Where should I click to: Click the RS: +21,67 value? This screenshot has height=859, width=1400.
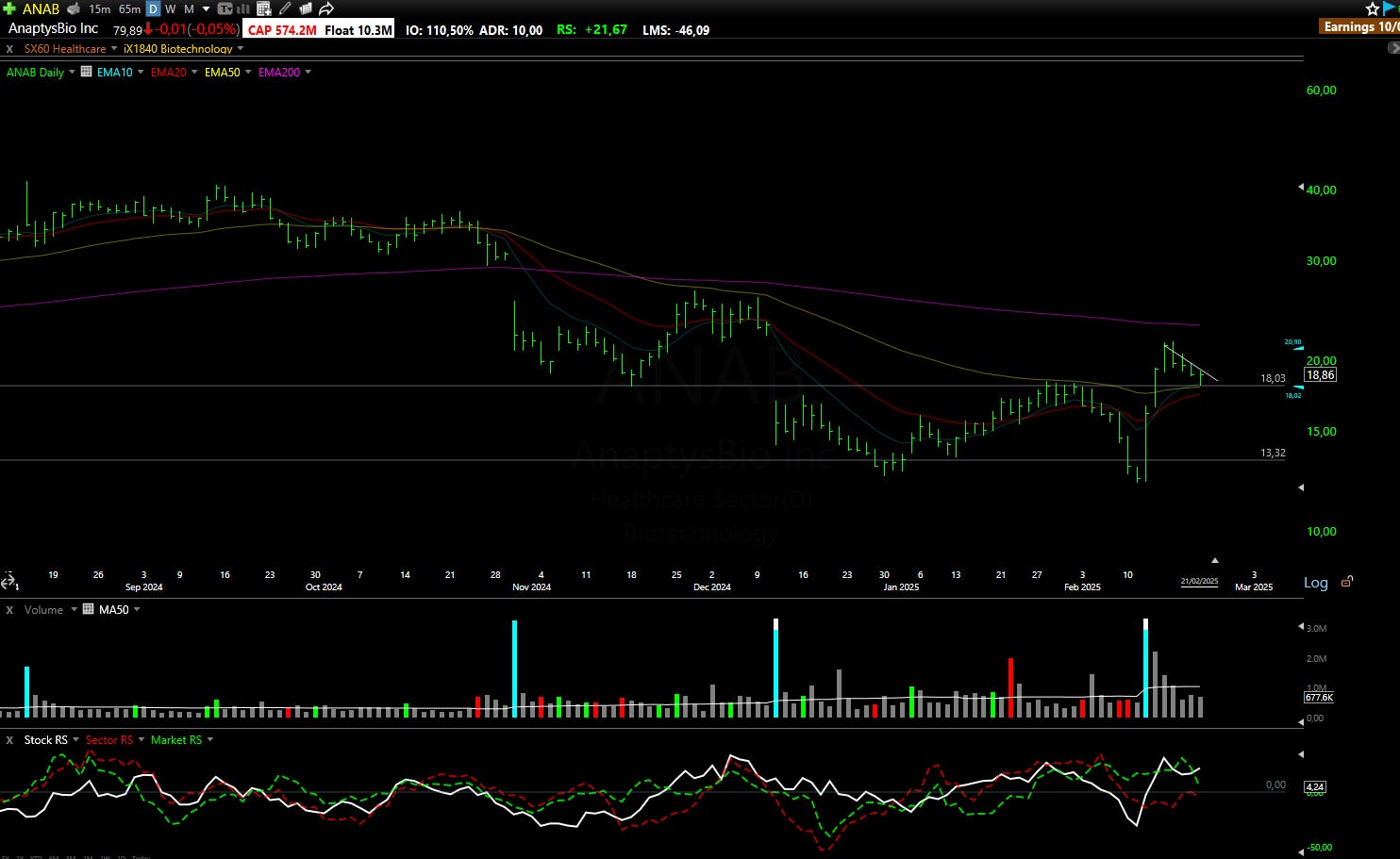click(x=592, y=29)
